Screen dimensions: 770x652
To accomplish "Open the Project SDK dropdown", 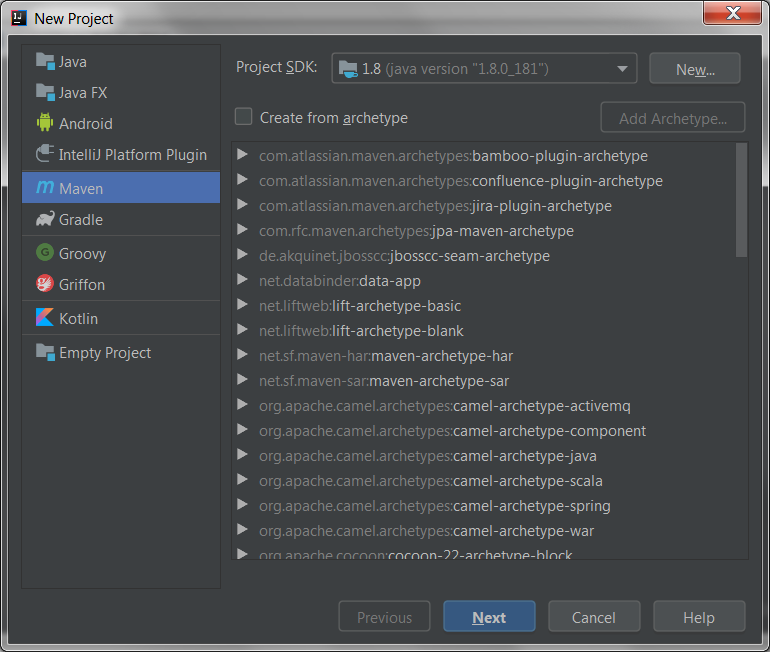I will [484, 68].
